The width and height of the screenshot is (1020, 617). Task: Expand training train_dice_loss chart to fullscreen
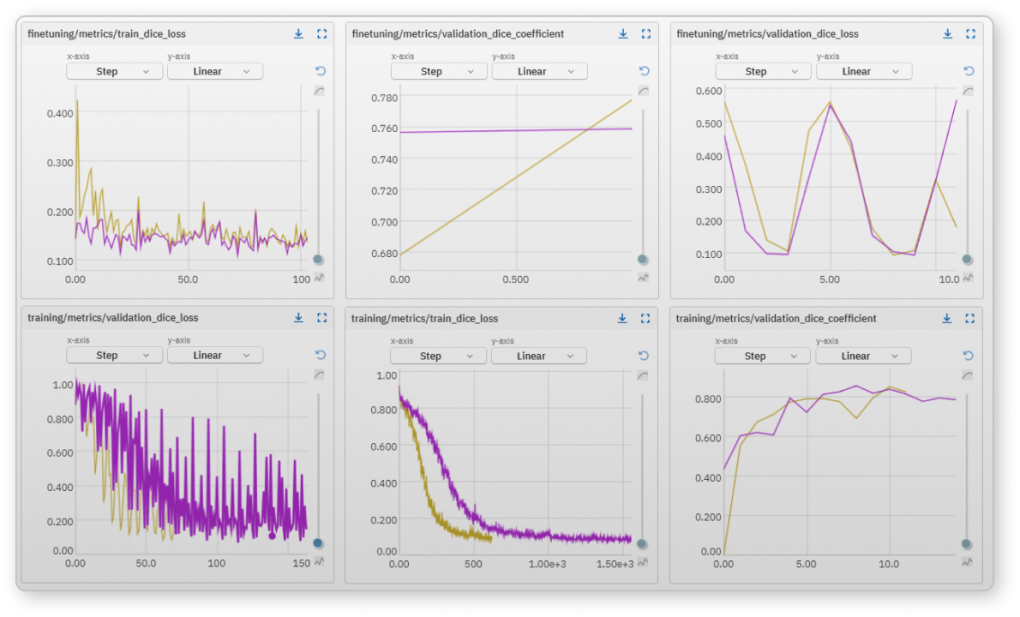click(x=645, y=318)
